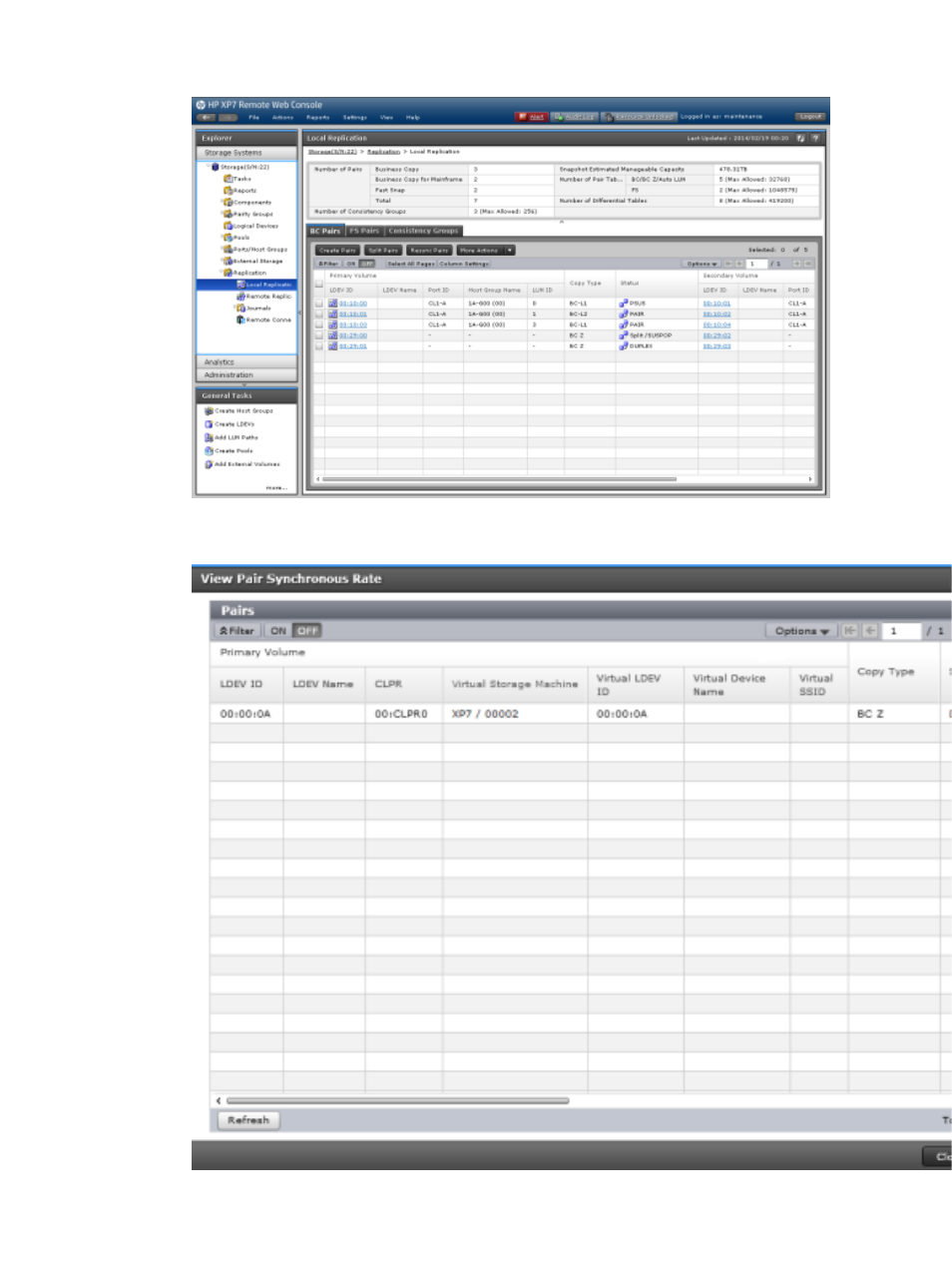Open the Actions menu

(x=283, y=117)
